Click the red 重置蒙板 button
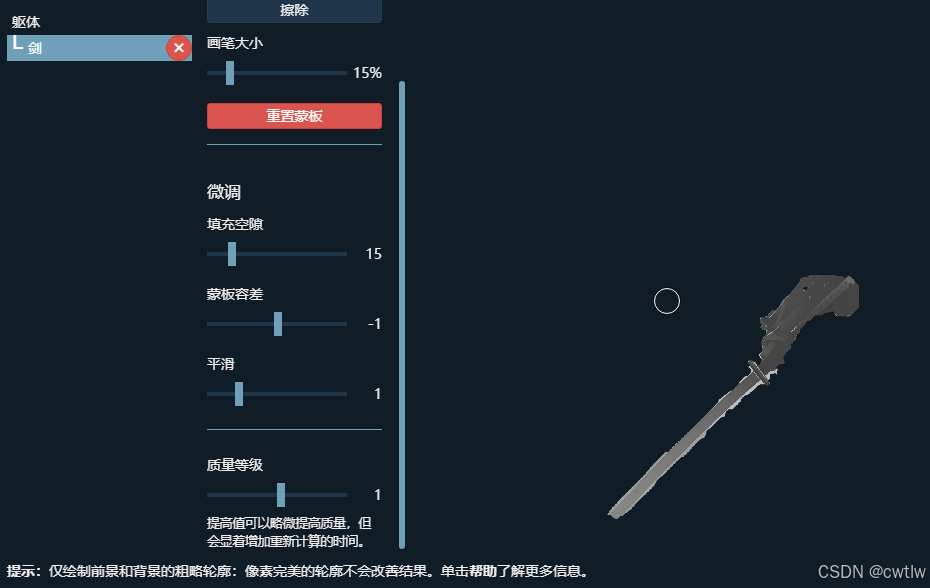 (294, 116)
